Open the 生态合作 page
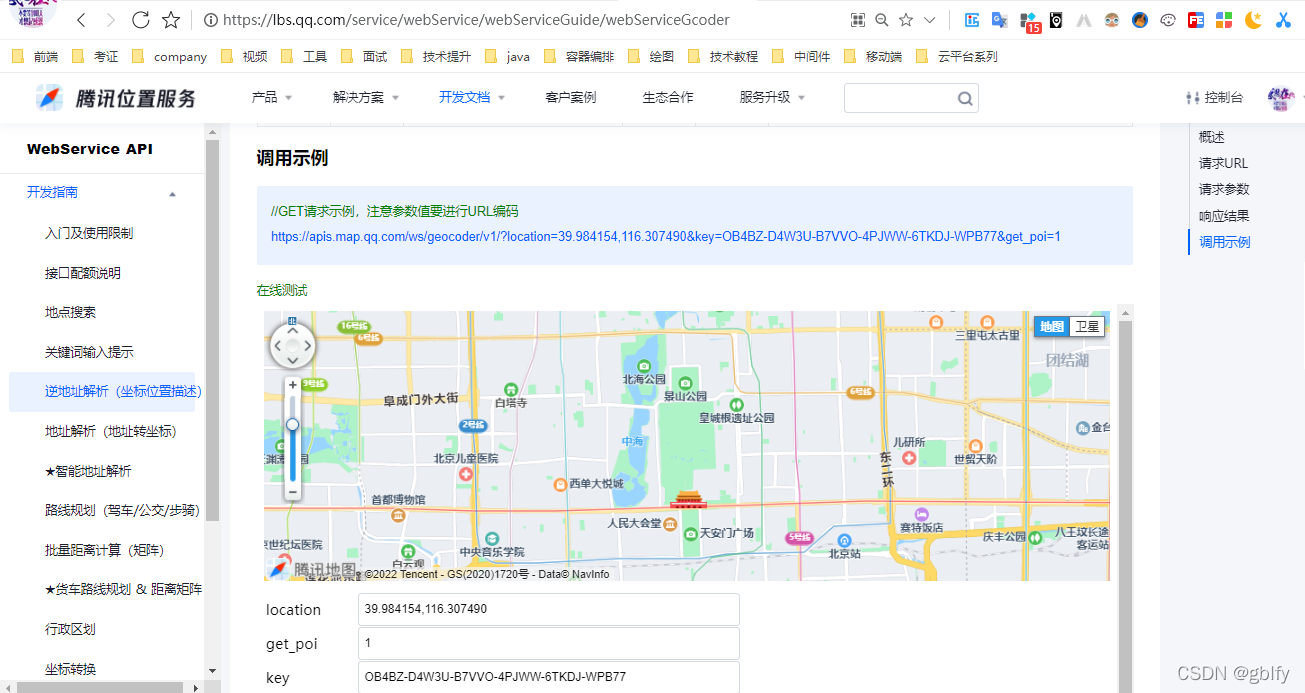Image resolution: width=1305 pixels, height=693 pixels. 668,97
